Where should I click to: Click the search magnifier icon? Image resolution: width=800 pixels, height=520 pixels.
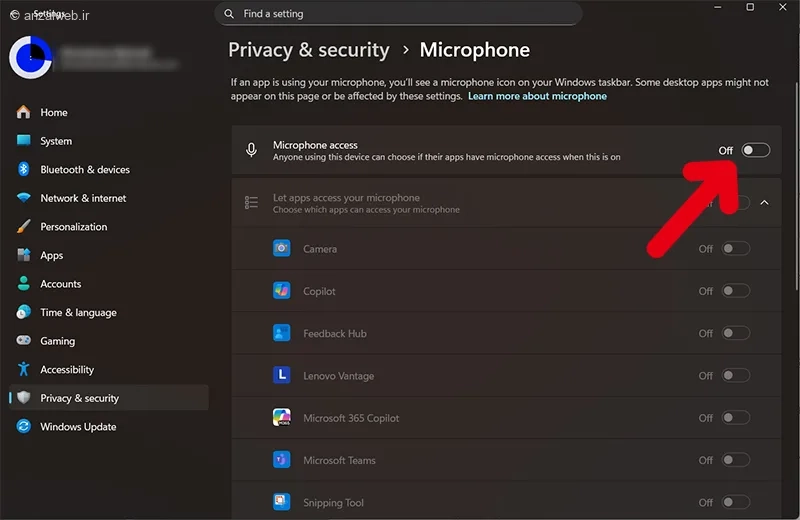(x=229, y=14)
